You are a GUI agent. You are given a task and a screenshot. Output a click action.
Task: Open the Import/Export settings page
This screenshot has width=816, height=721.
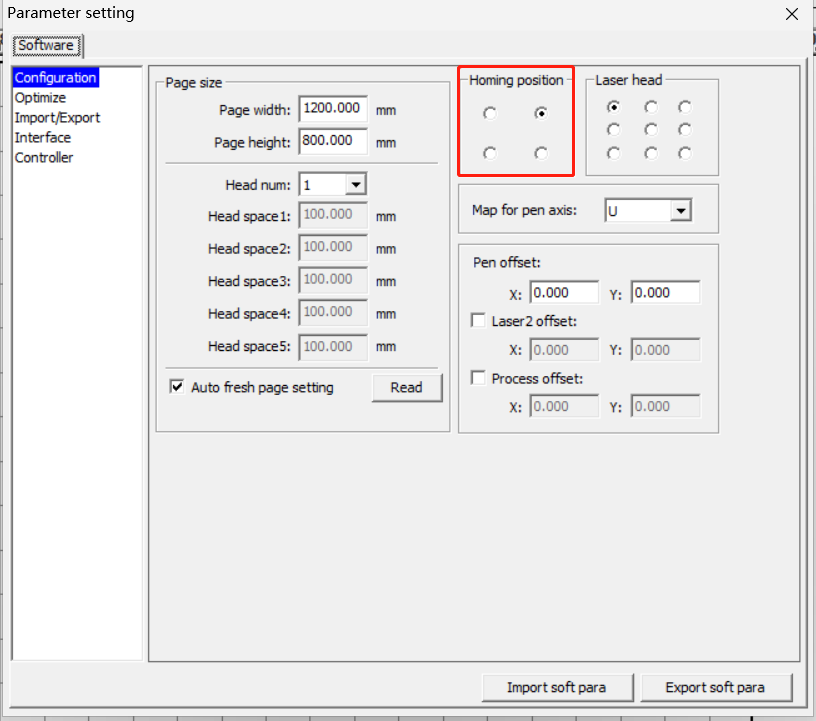tap(57, 118)
